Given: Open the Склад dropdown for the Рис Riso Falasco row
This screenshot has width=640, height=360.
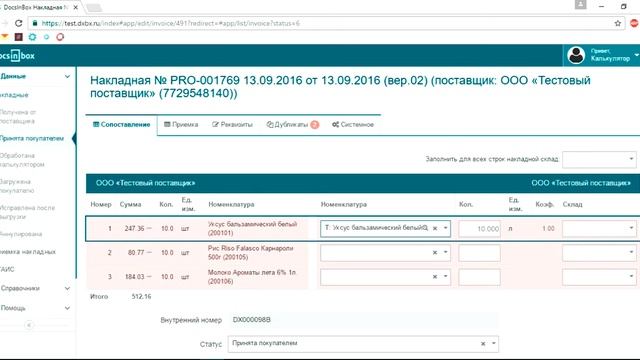Looking at the screenshot, I should pyautogui.click(x=599, y=253).
